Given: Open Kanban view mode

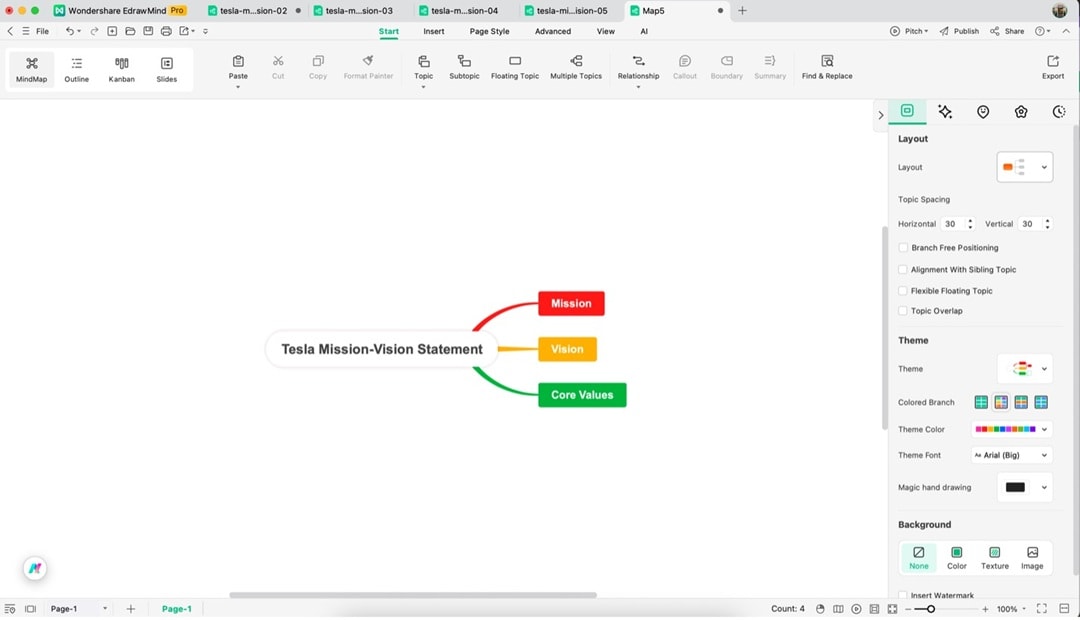Looking at the screenshot, I should [121, 70].
